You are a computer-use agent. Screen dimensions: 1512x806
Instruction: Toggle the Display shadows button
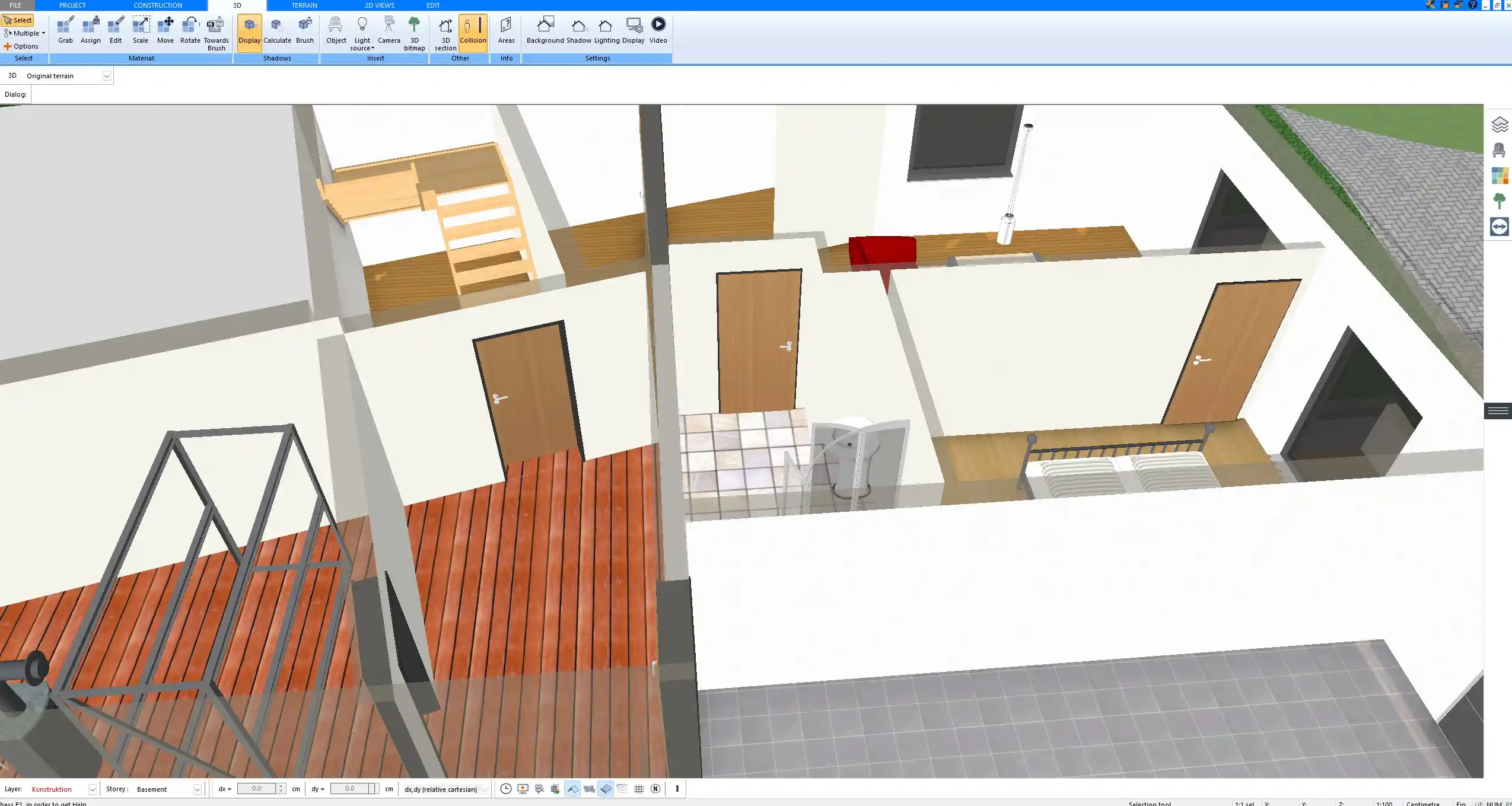(x=249, y=33)
